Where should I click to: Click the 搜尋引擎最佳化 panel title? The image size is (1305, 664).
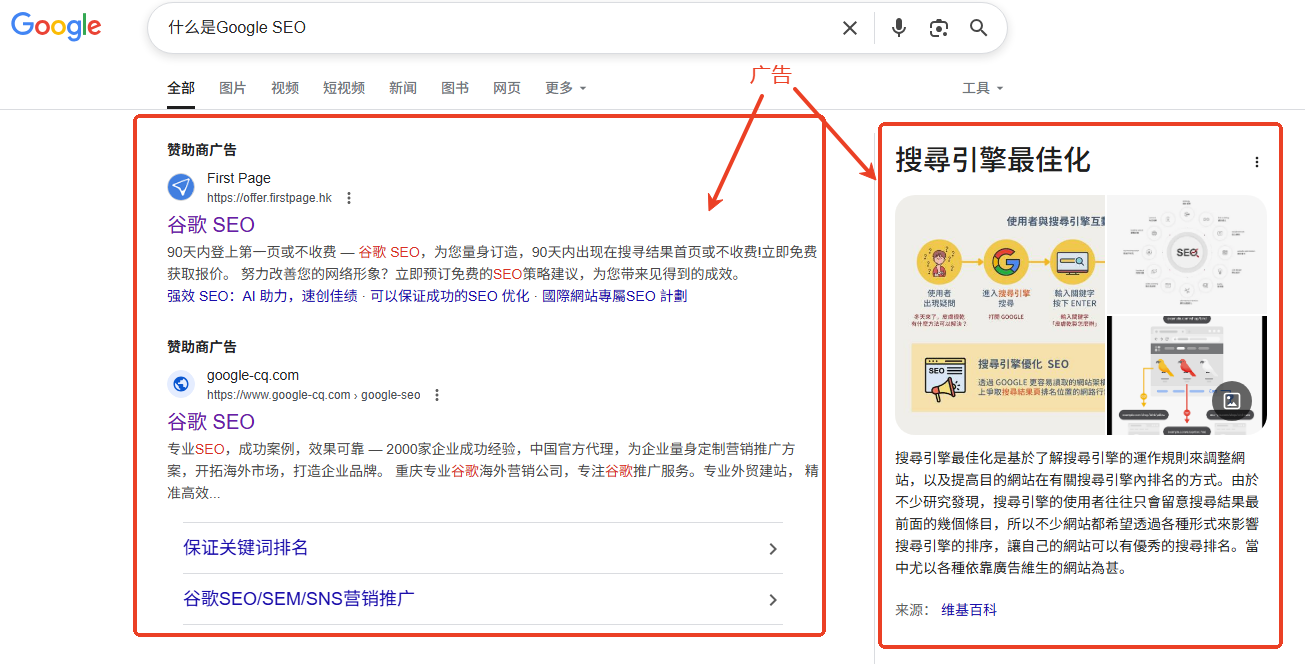pyautogui.click(x=993, y=160)
